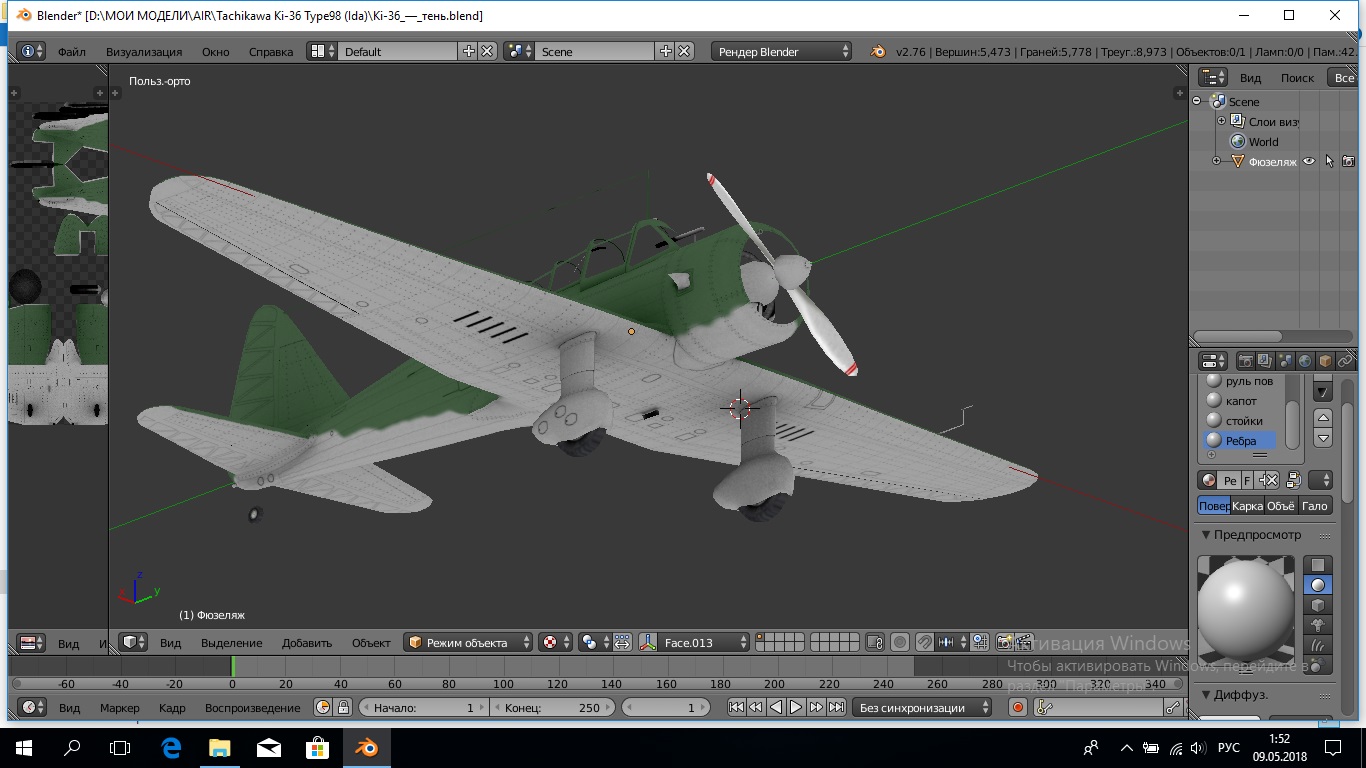
Task: Open the screen layout browse icon
Action: 322,51
